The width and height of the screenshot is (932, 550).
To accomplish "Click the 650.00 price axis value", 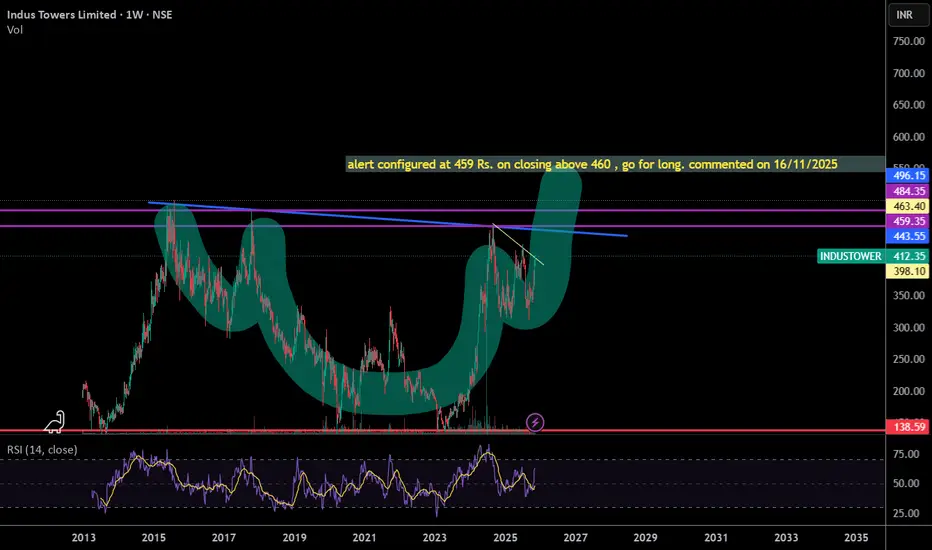I will pos(909,105).
